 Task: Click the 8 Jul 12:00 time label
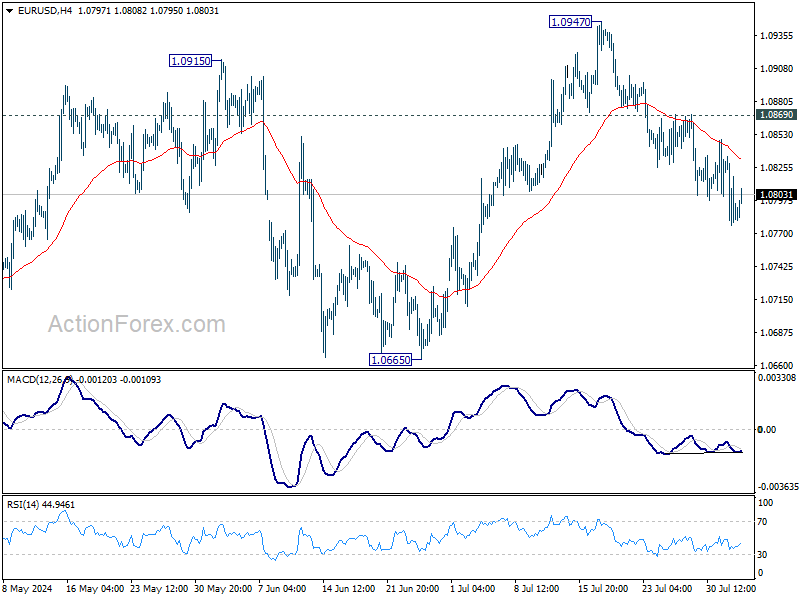pyautogui.click(x=536, y=588)
